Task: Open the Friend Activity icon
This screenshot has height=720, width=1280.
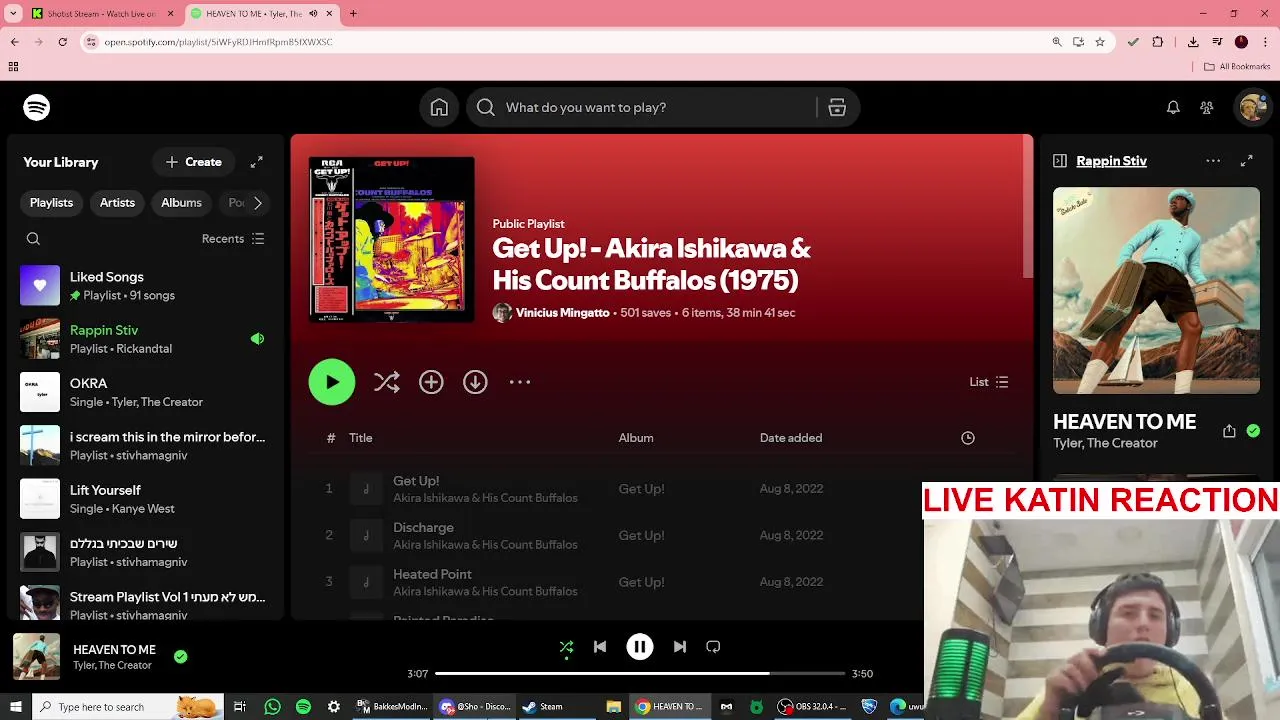Action: tap(1207, 108)
